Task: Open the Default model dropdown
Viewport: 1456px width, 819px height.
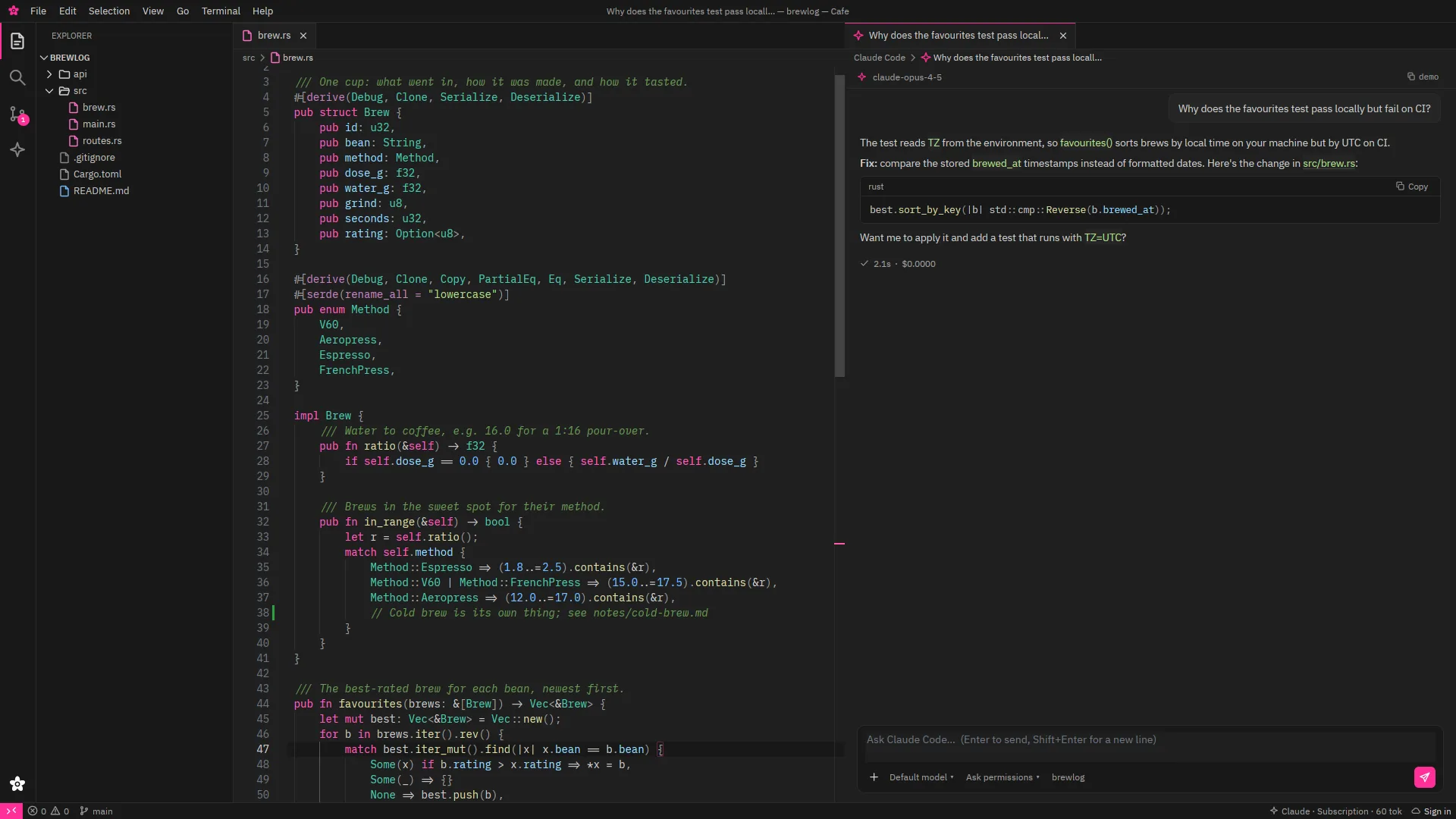Action: (x=921, y=777)
